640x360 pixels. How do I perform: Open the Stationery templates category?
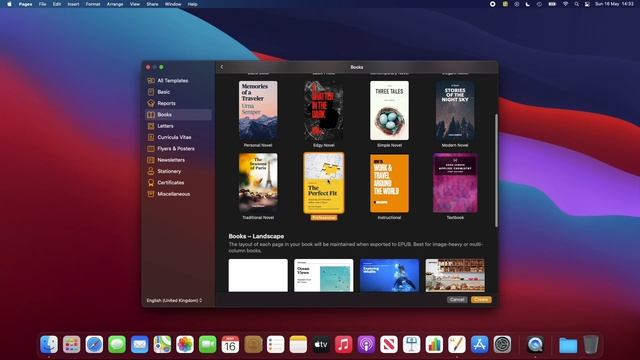click(178, 171)
